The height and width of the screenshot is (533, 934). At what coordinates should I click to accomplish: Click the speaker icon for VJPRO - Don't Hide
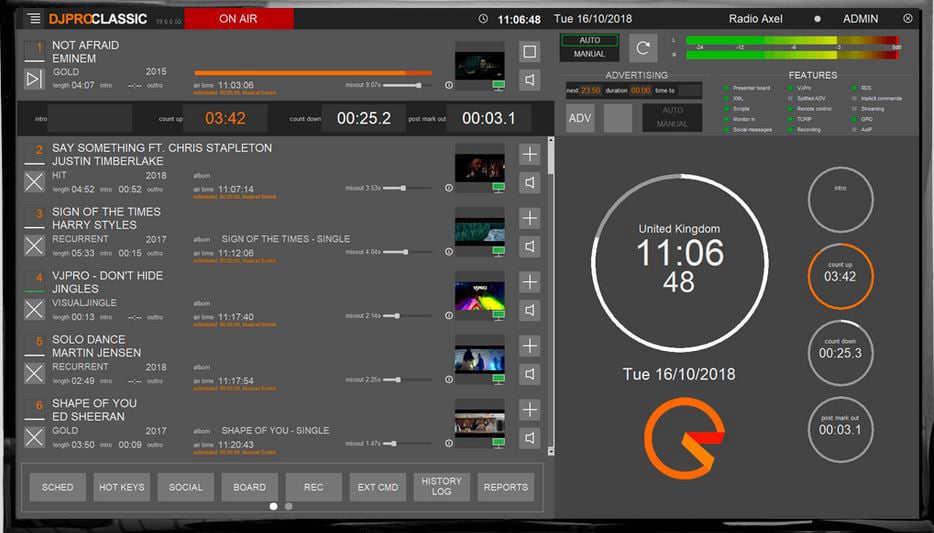tap(529, 310)
